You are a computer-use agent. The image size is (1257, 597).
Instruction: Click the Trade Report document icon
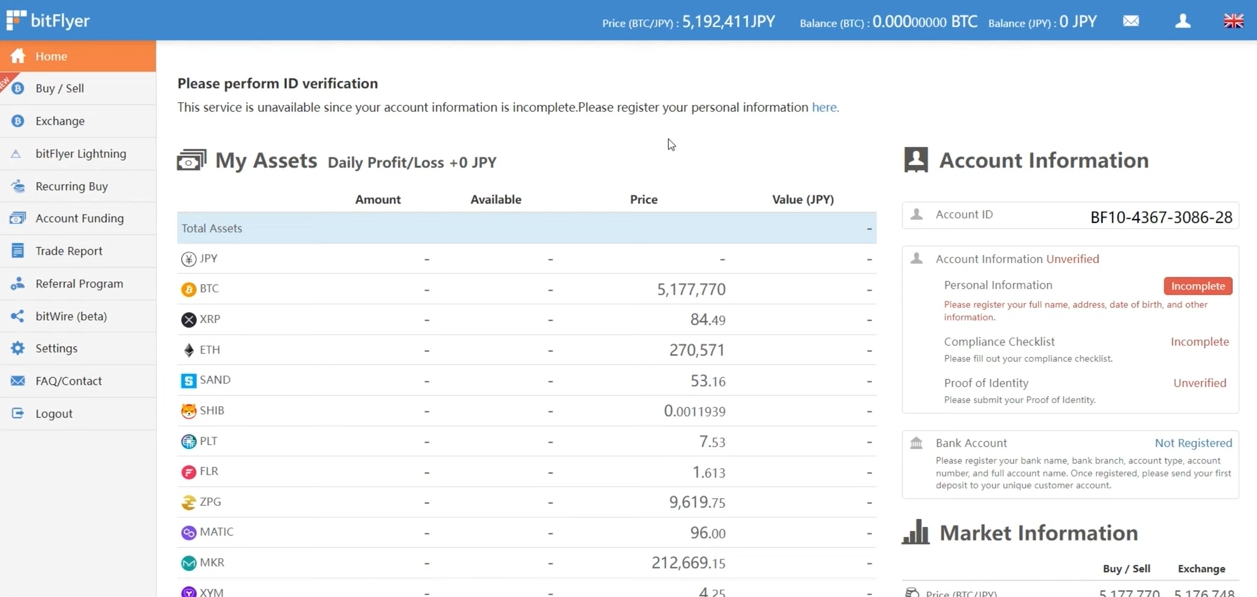(x=18, y=251)
